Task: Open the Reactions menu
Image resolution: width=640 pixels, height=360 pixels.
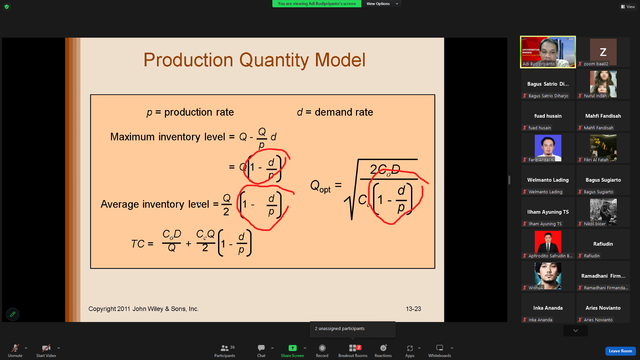Action: click(x=383, y=350)
